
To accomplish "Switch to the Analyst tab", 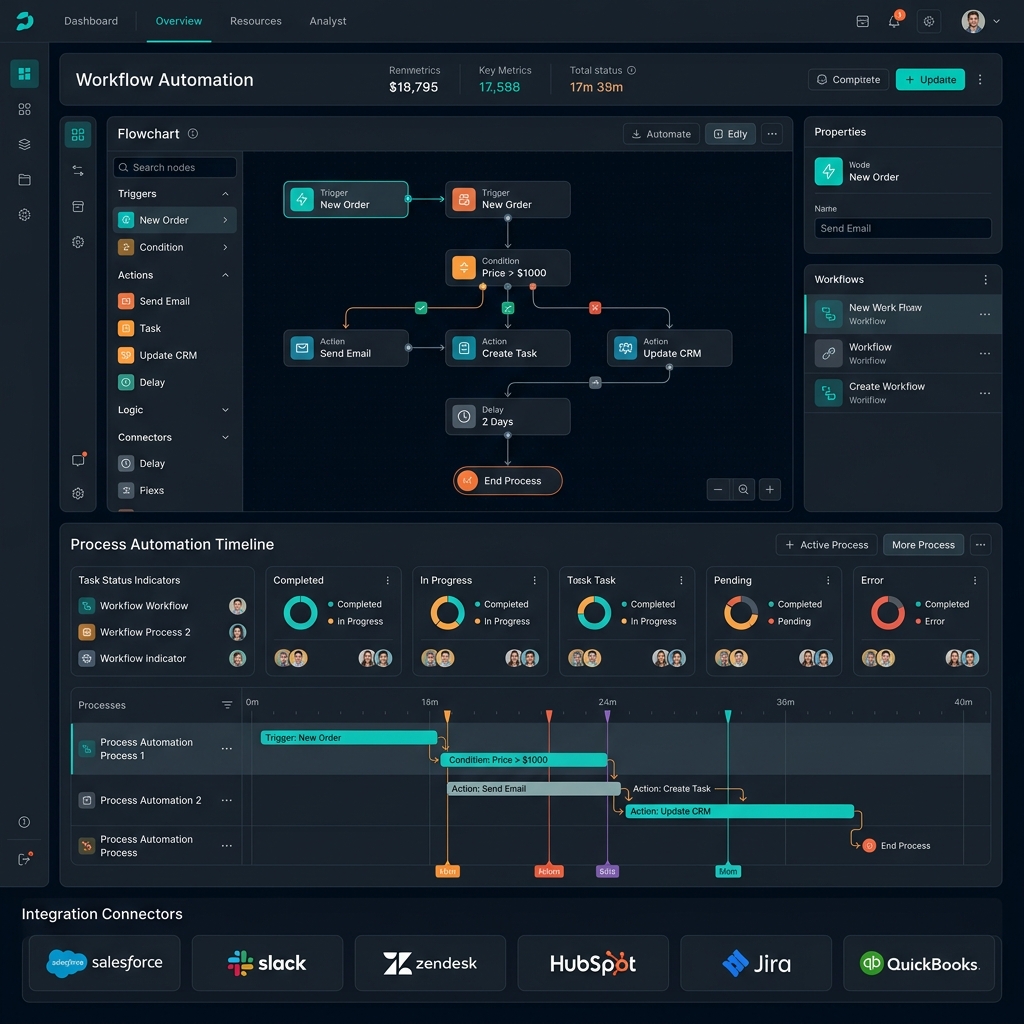I will pyautogui.click(x=328, y=21).
